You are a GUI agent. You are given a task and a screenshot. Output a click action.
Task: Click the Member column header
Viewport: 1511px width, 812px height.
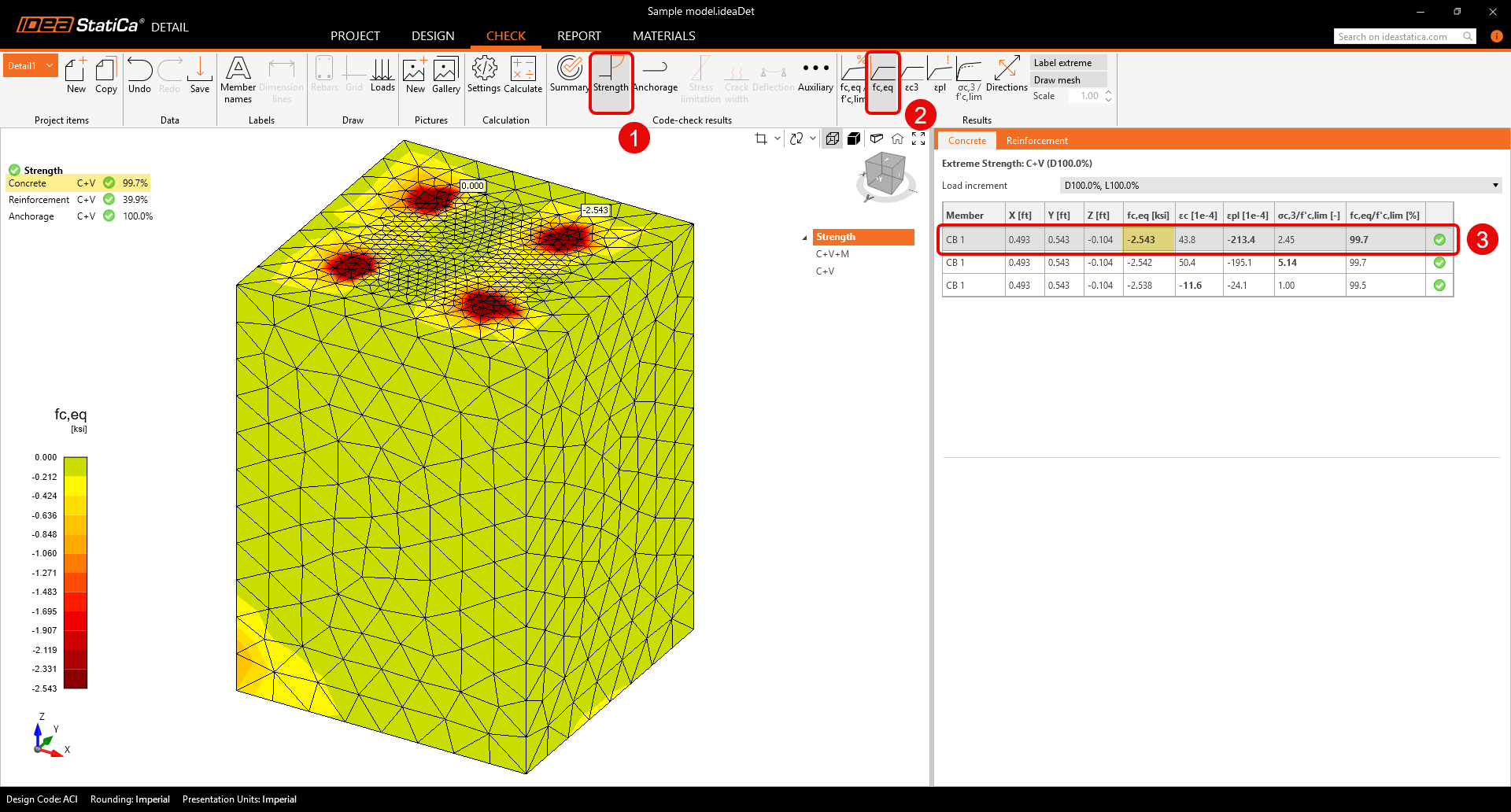(x=973, y=216)
